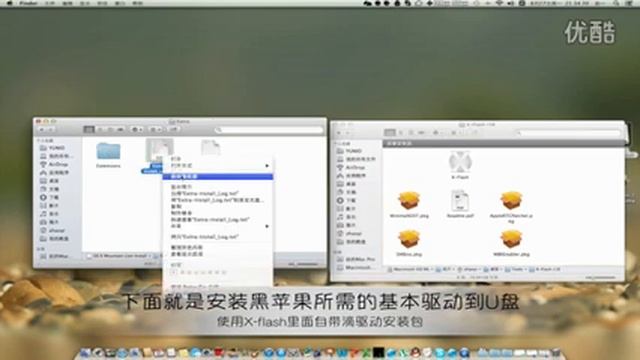Select 下载 in the X-Flash window sidebar
640x360 pixels.
[347, 200]
